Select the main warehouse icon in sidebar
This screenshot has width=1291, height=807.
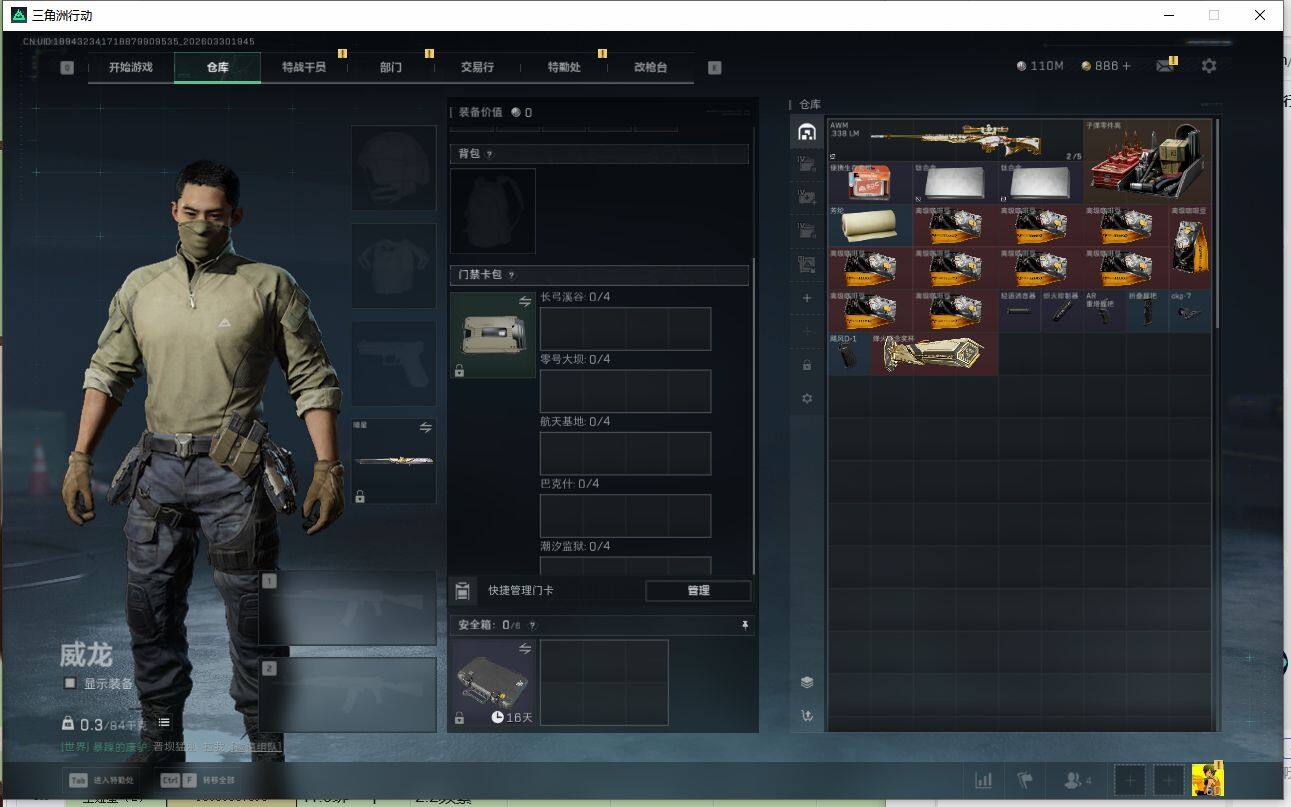(x=806, y=132)
